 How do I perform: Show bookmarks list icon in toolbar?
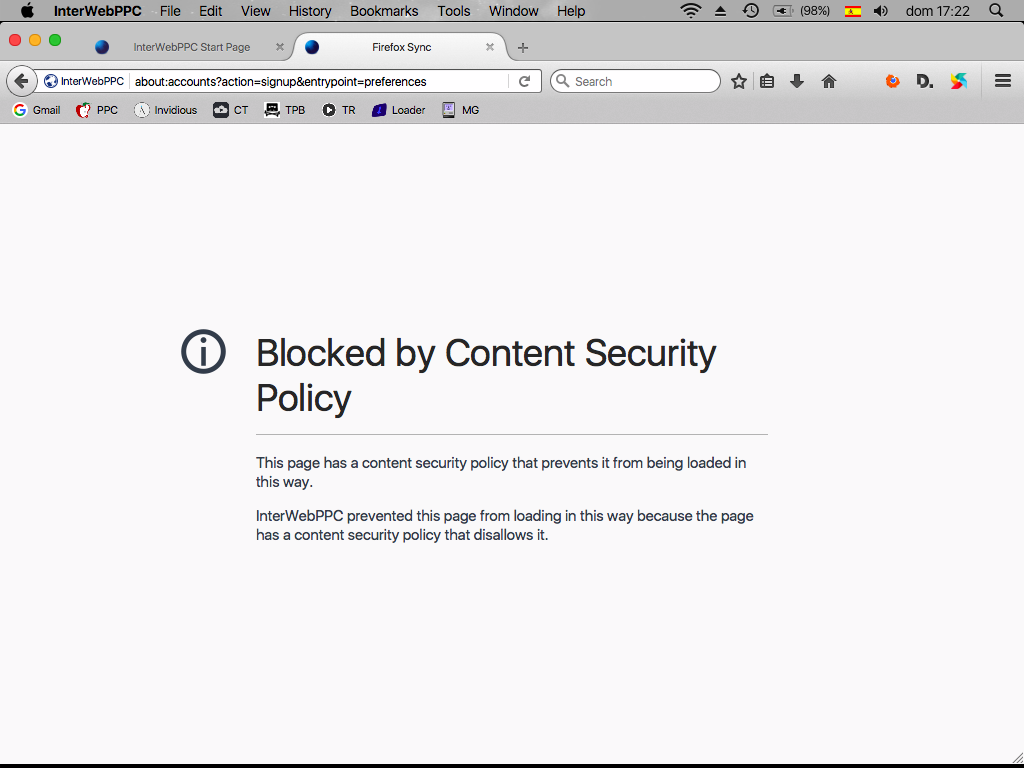pyautogui.click(x=767, y=82)
